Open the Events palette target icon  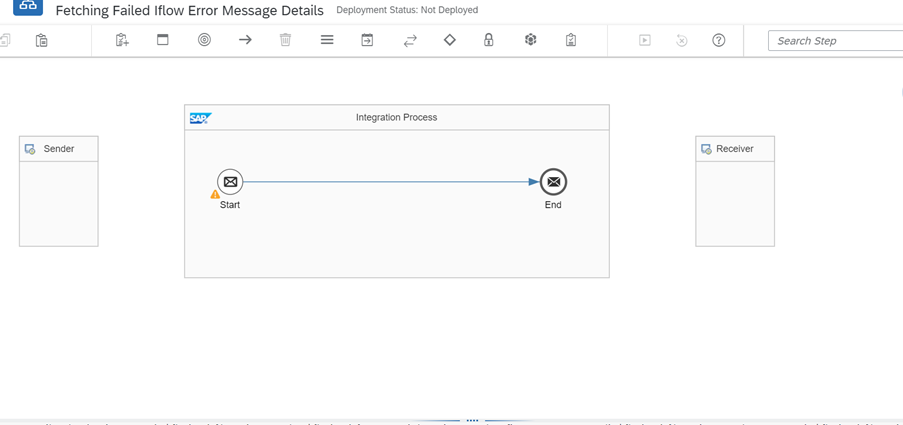pyautogui.click(x=204, y=40)
